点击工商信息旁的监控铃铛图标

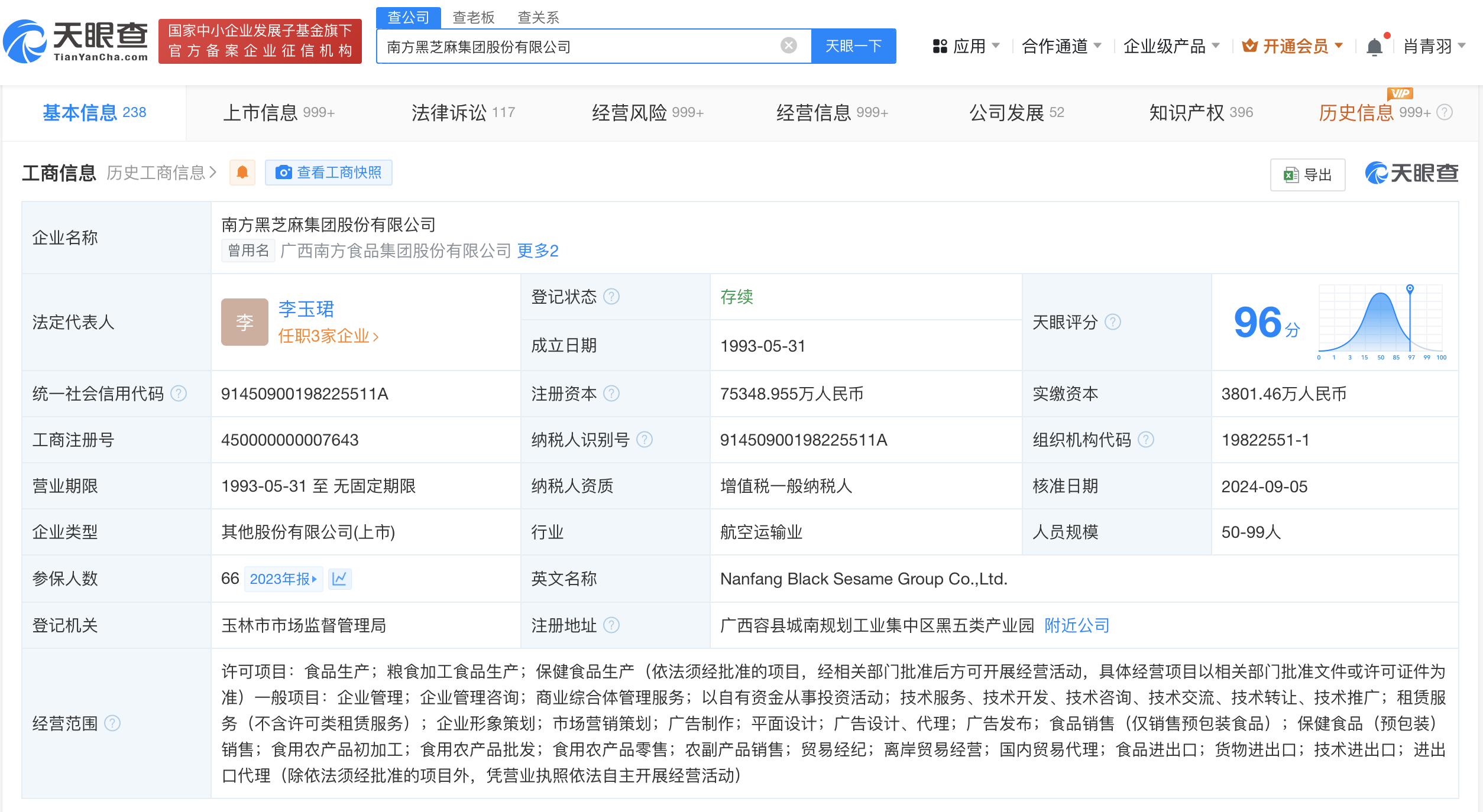pyautogui.click(x=242, y=173)
